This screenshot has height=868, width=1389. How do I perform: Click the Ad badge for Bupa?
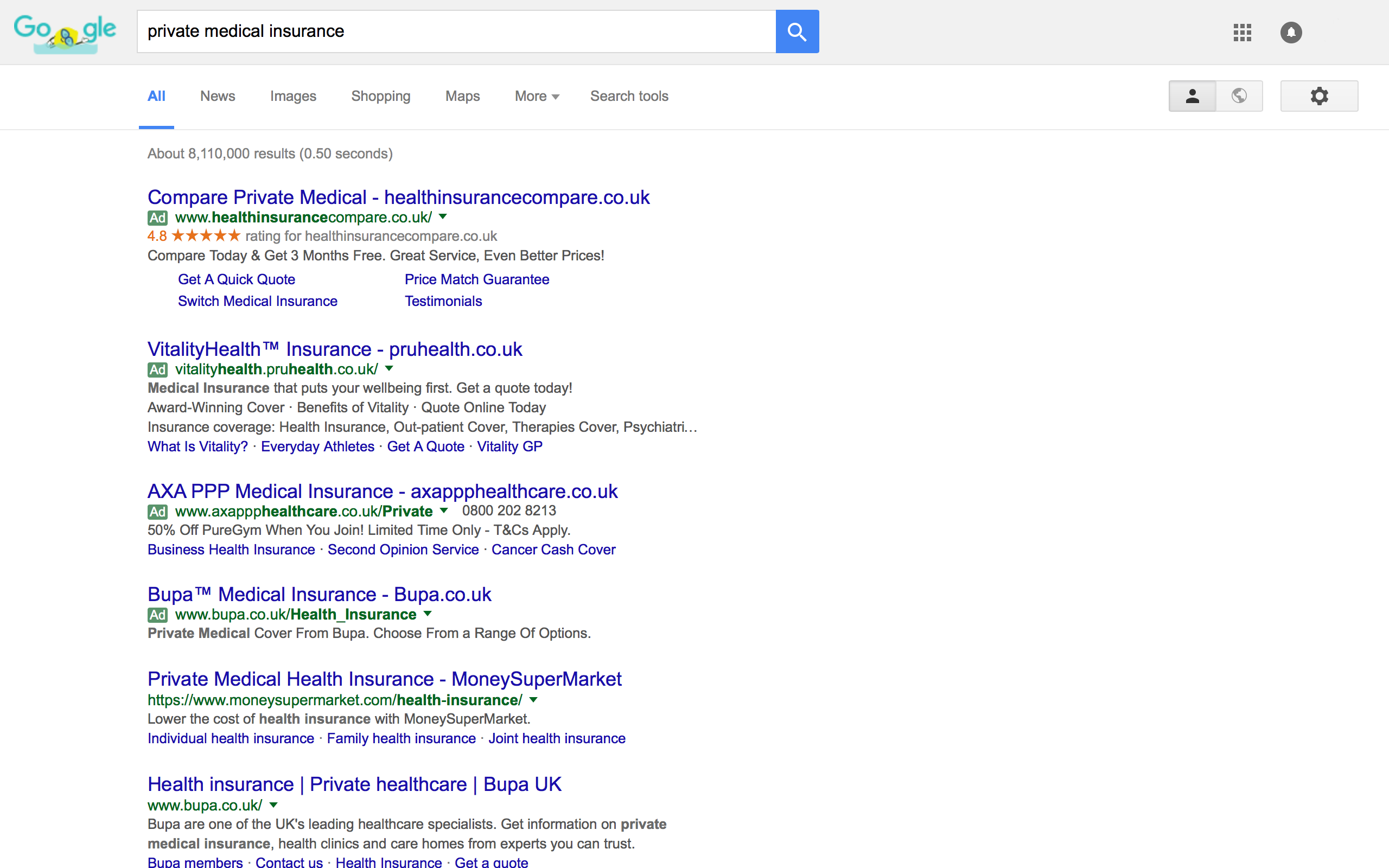click(x=157, y=615)
